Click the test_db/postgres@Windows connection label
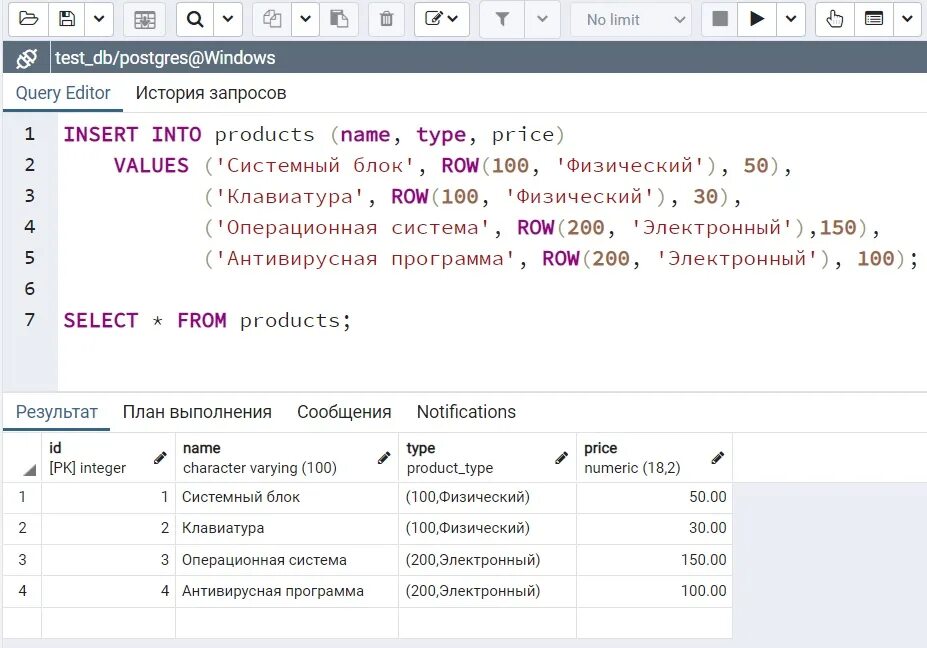Image resolution: width=927 pixels, height=648 pixels. [x=165, y=58]
